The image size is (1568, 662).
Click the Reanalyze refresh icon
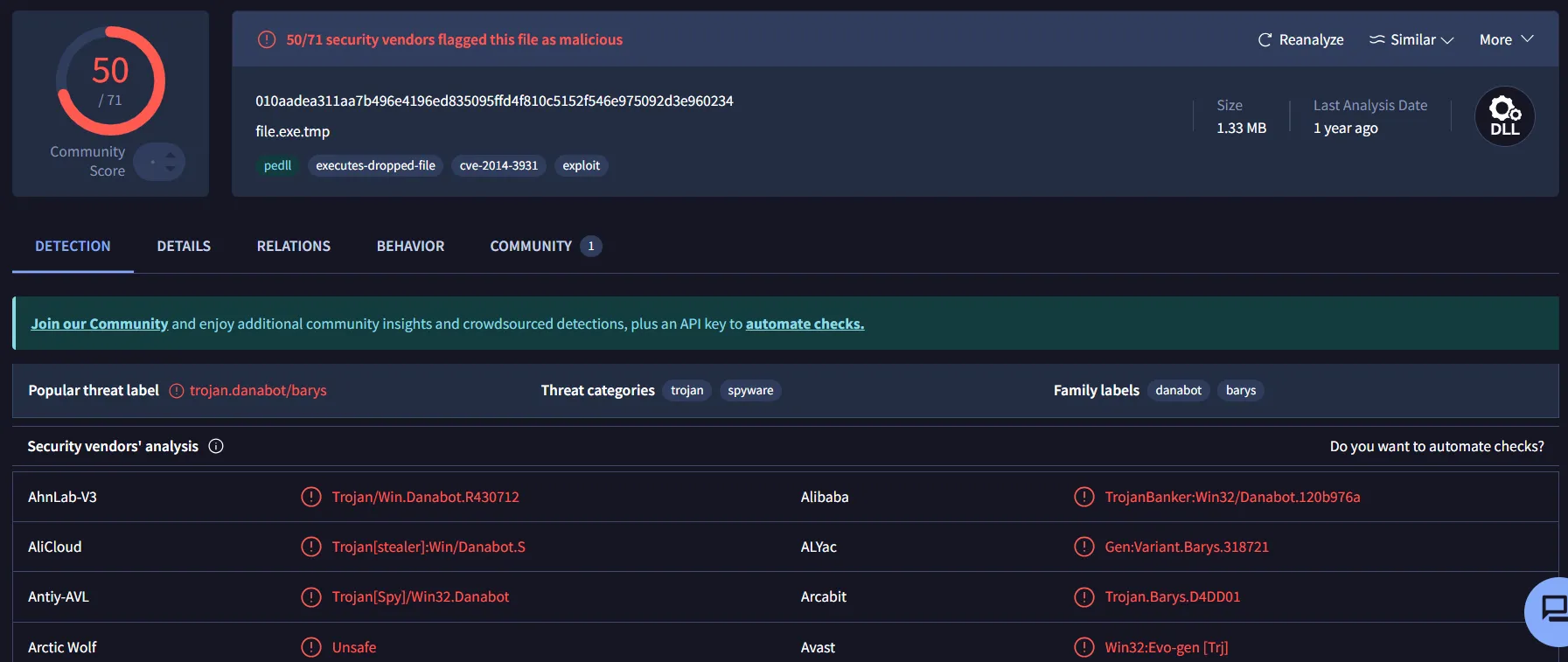(1265, 40)
